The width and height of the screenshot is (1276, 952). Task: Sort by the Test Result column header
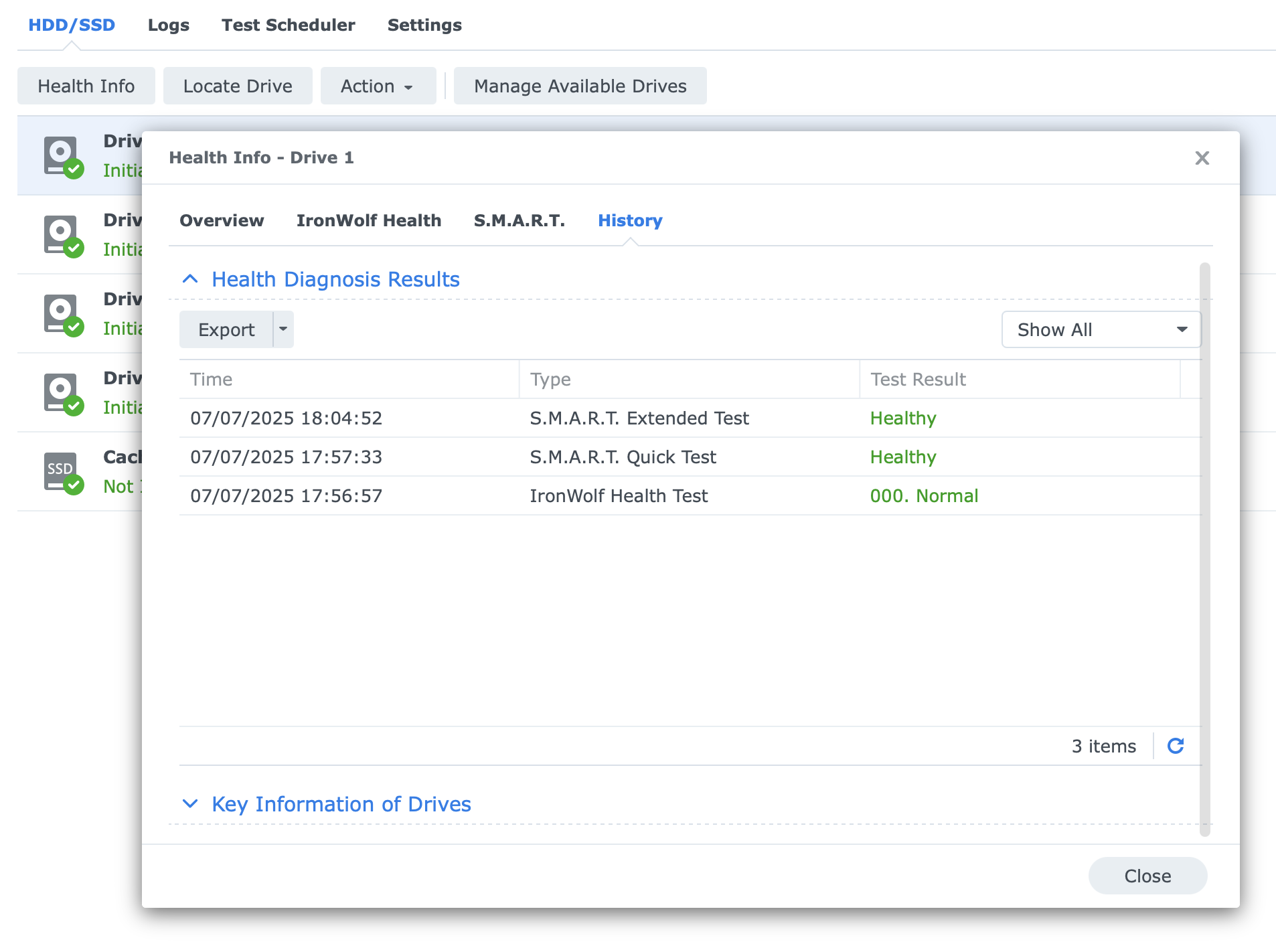tap(1020, 379)
